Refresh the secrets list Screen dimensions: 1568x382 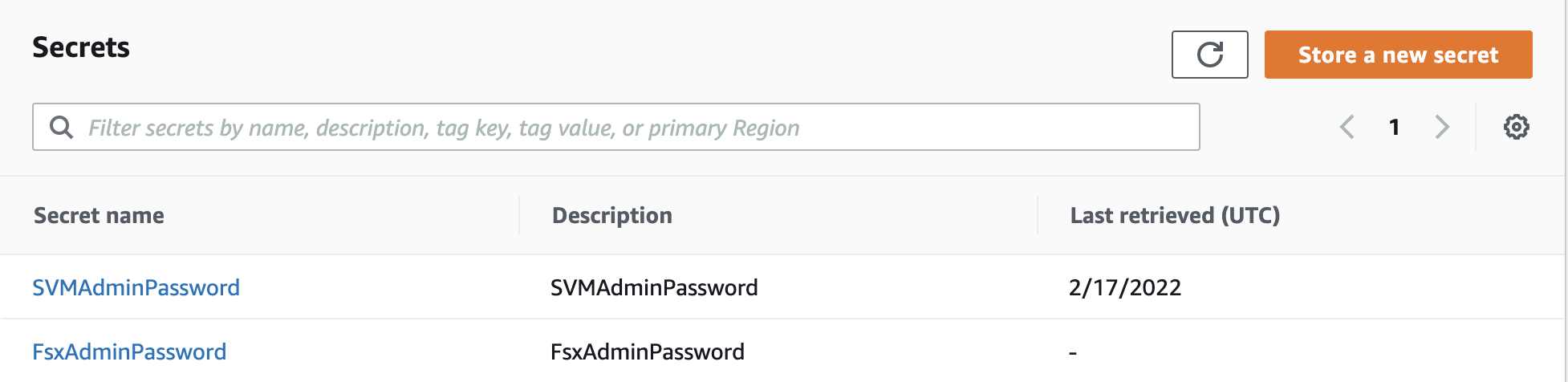(1209, 55)
